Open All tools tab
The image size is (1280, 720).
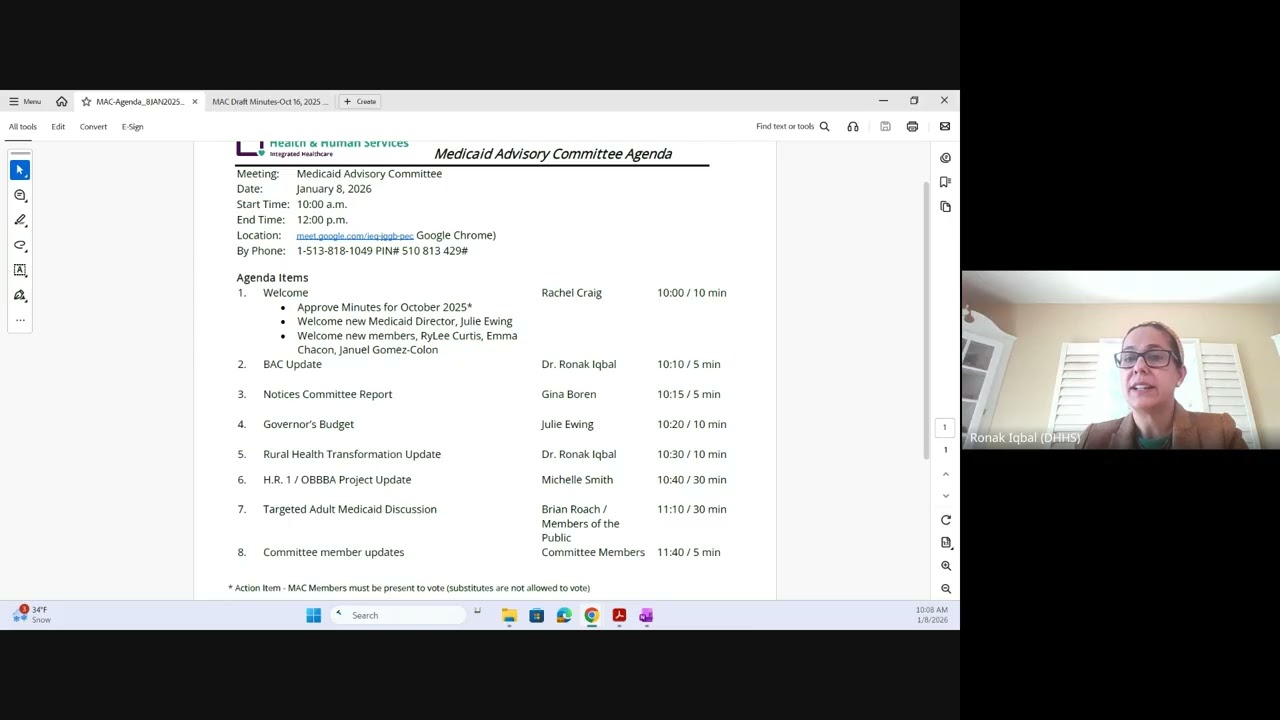tap(23, 127)
